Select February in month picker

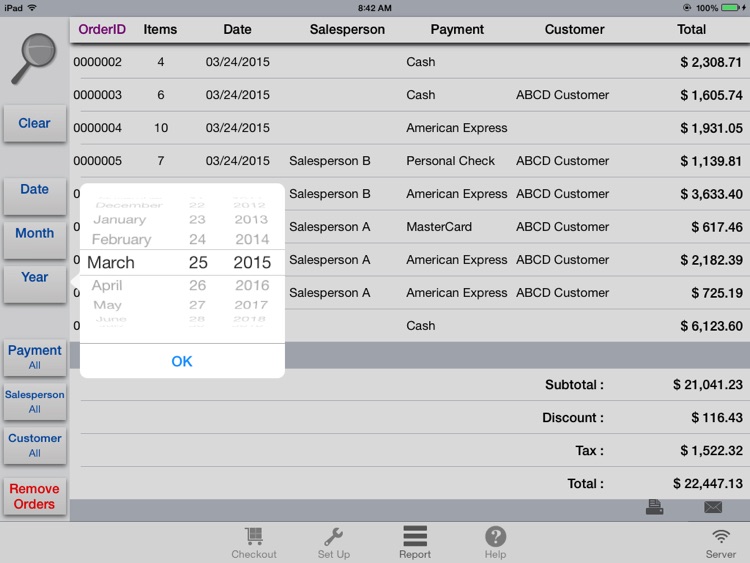pos(121,239)
